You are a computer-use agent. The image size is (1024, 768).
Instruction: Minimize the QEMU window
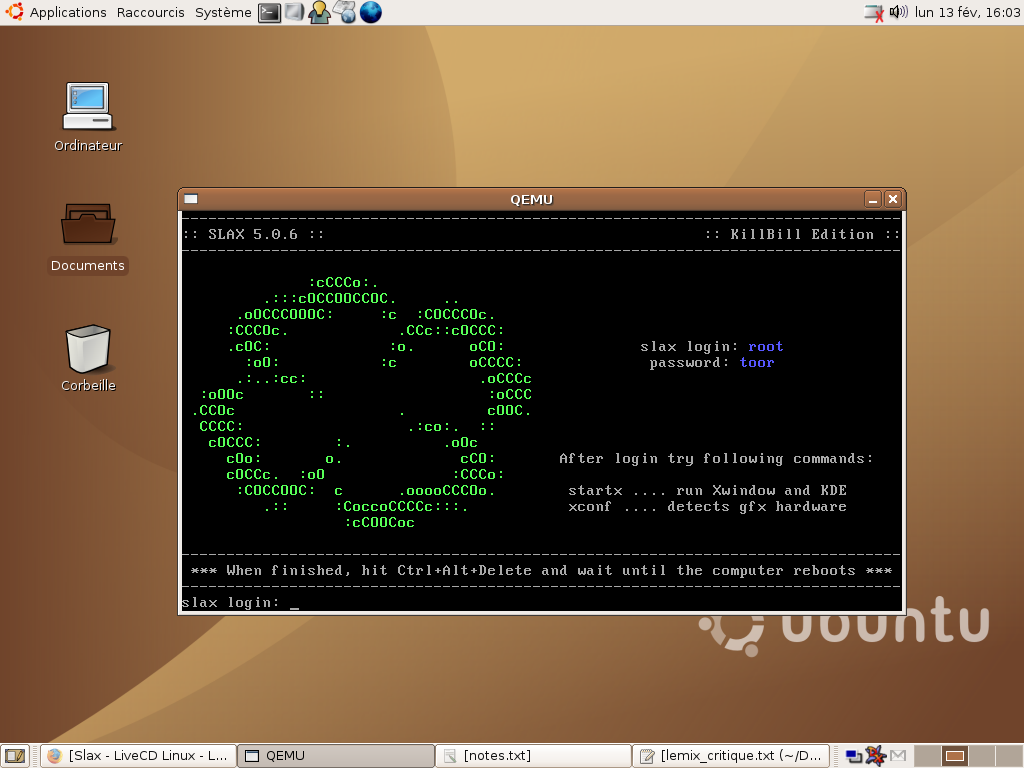click(x=873, y=199)
